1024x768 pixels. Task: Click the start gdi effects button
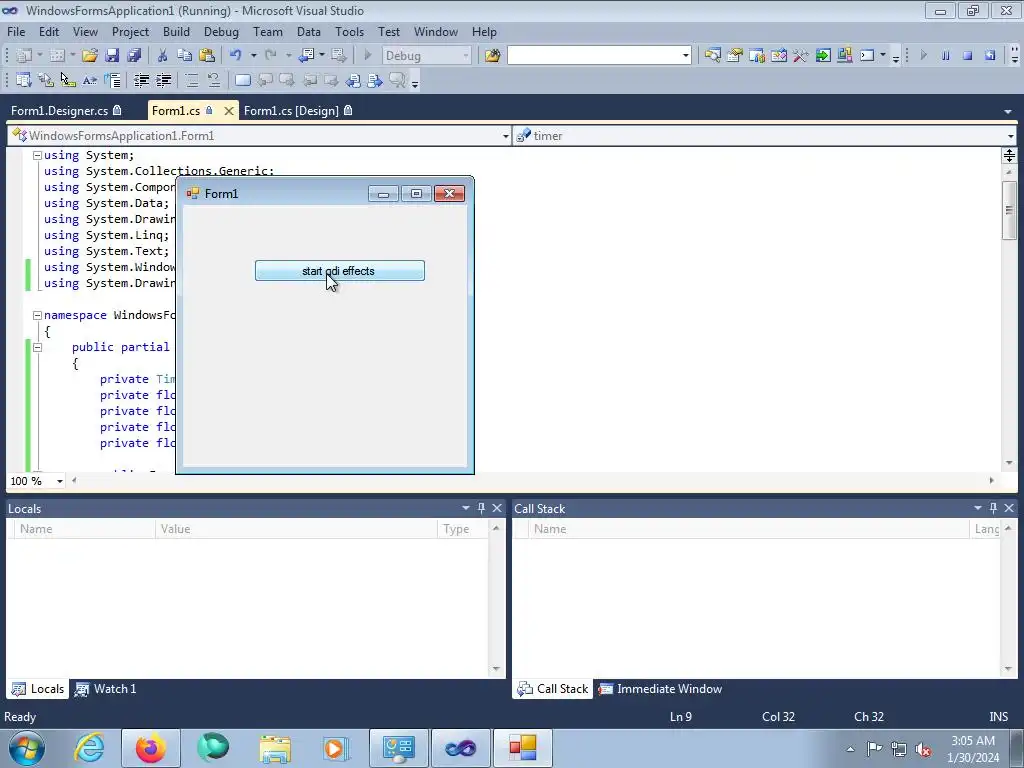[340, 271]
